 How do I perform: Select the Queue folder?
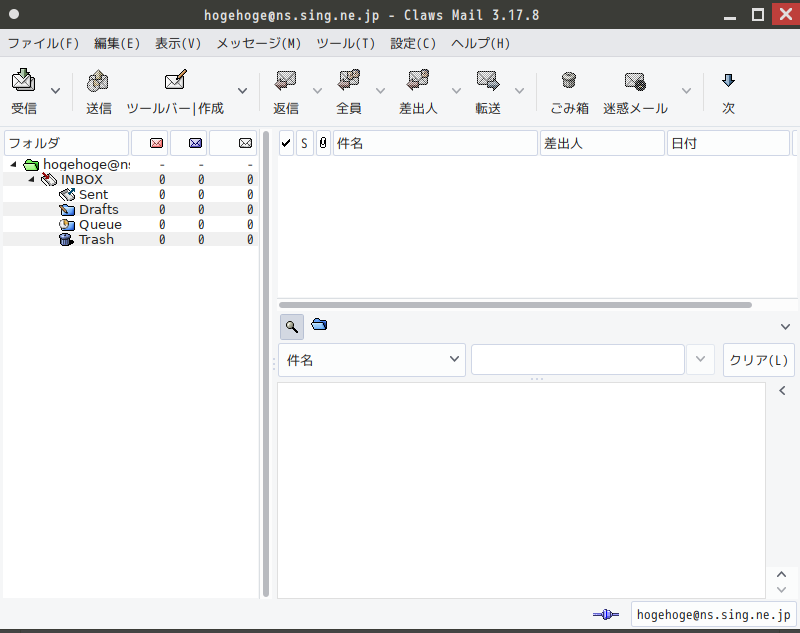[101, 224]
